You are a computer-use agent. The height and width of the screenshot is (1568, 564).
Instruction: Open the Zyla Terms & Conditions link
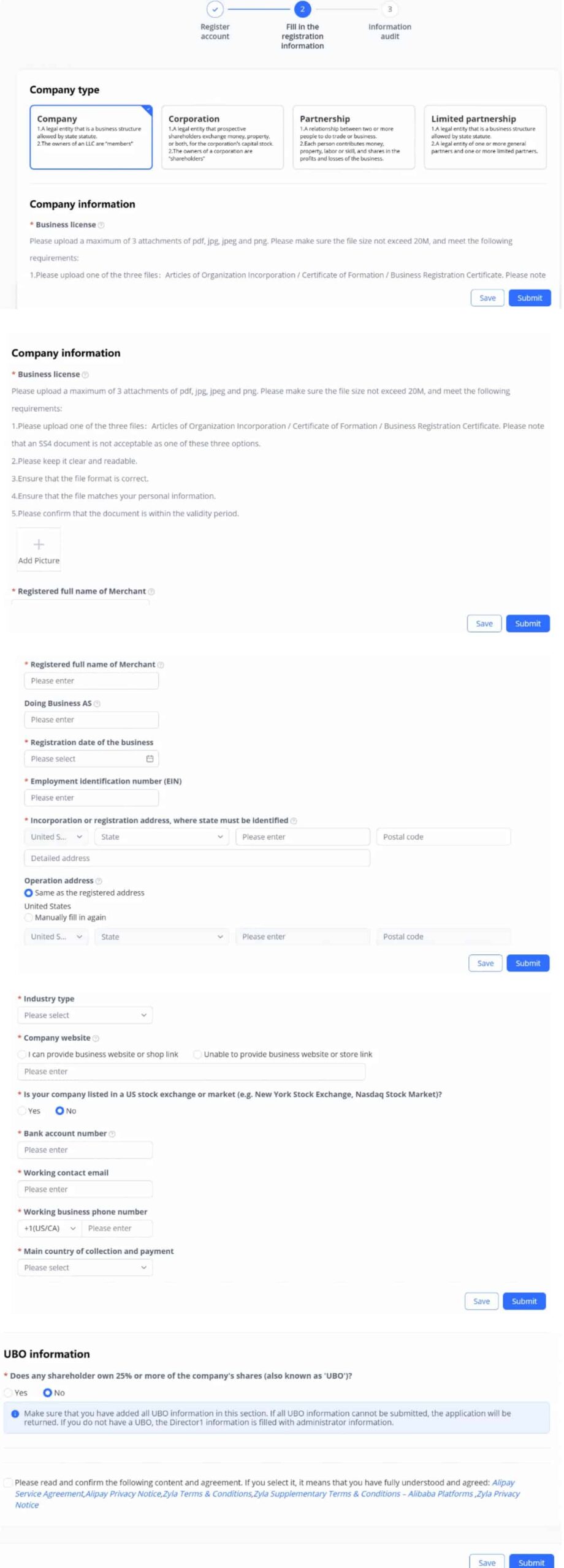(x=207, y=1494)
